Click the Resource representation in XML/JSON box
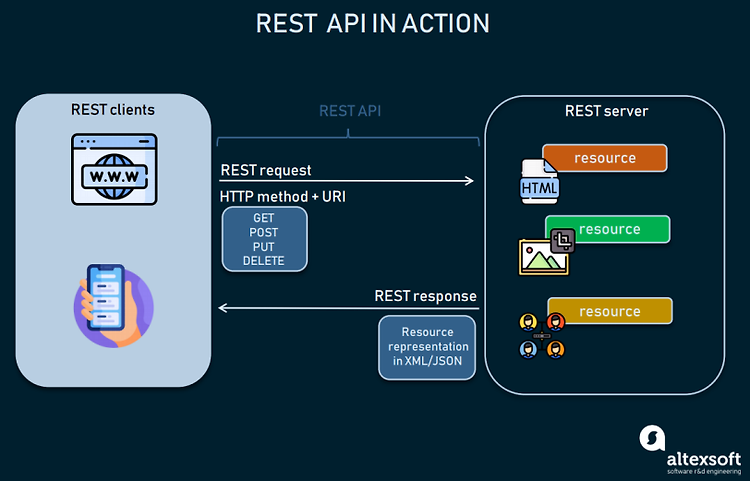Image resolution: width=750 pixels, height=481 pixels. pos(427,348)
